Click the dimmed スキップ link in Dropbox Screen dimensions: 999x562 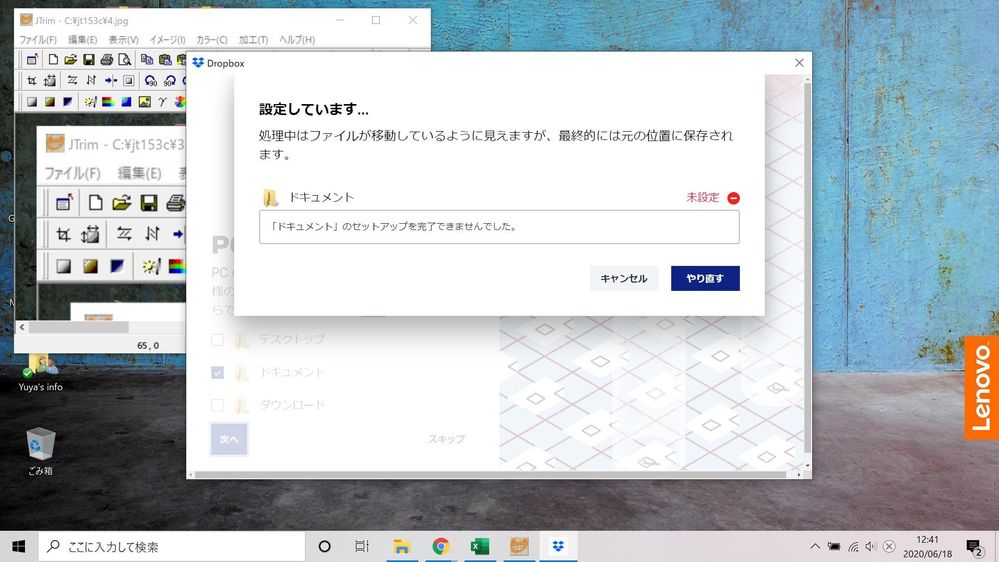click(x=446, y=439)
